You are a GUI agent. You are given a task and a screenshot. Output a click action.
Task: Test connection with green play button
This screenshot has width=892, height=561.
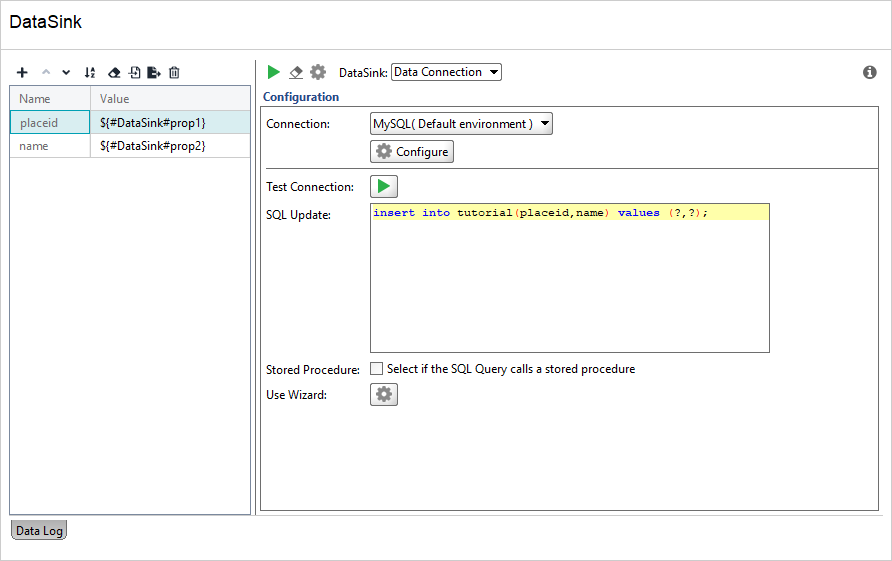[x=384, y=186]
